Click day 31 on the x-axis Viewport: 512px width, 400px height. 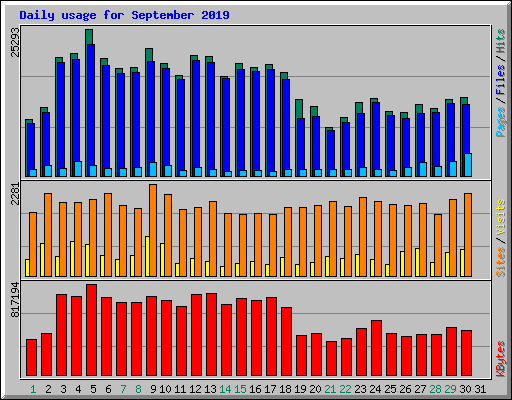480,389
